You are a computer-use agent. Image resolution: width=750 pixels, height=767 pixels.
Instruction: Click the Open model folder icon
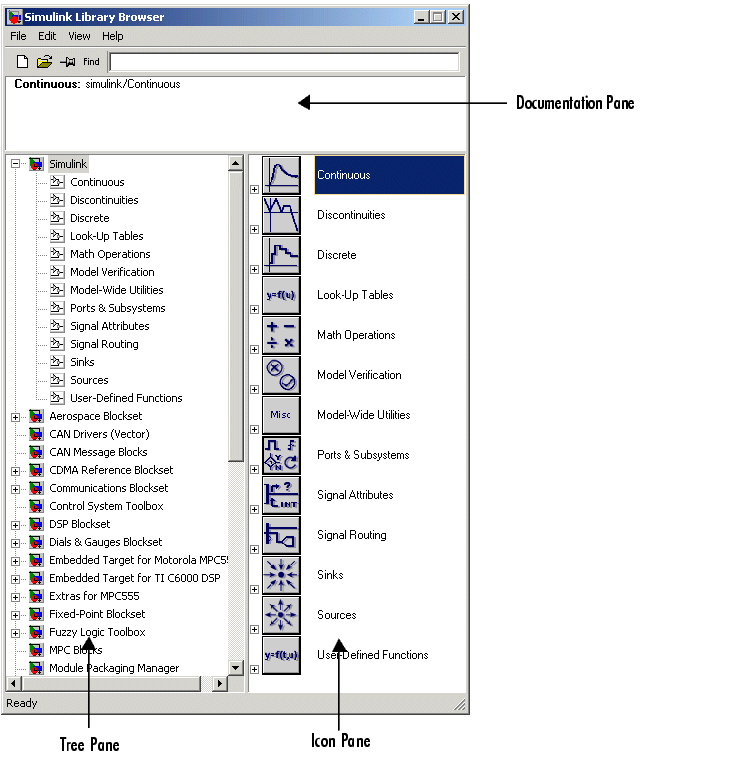pyautogui.click(x=44, y=62)
